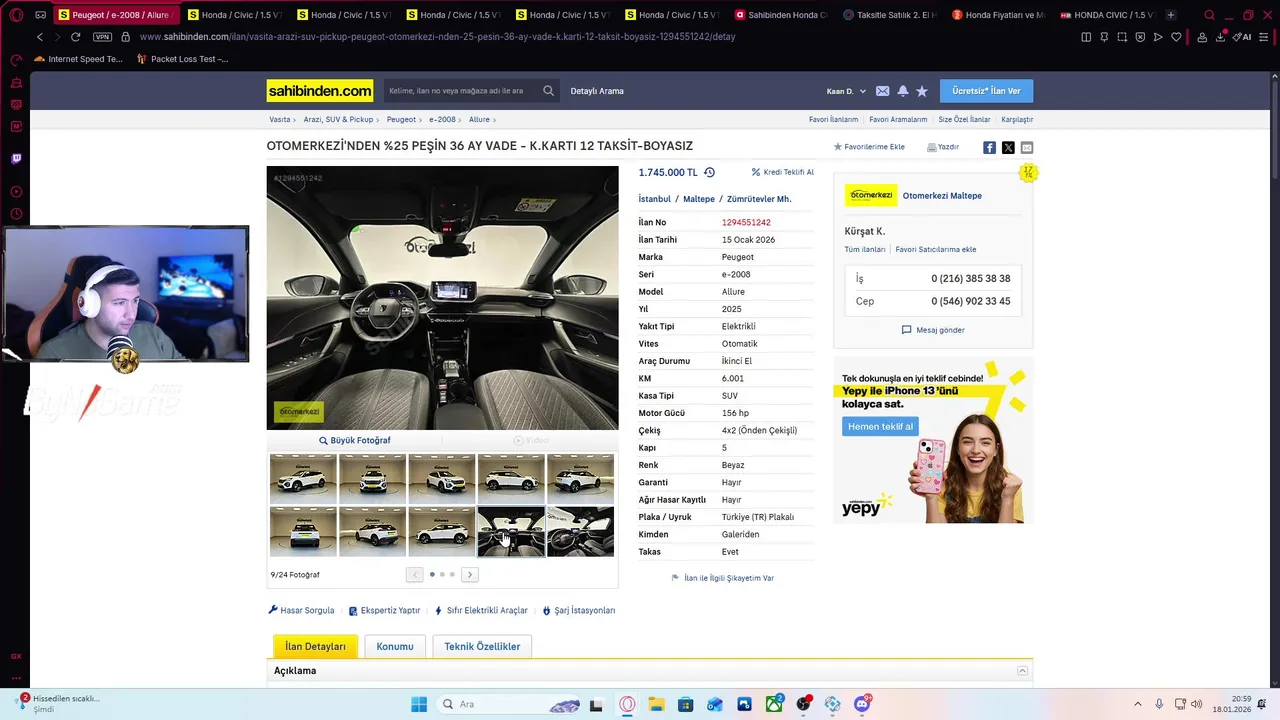Click Vasıta breadcrumb link
This screenshot has height=720, width=1280.
click(280, 119)
